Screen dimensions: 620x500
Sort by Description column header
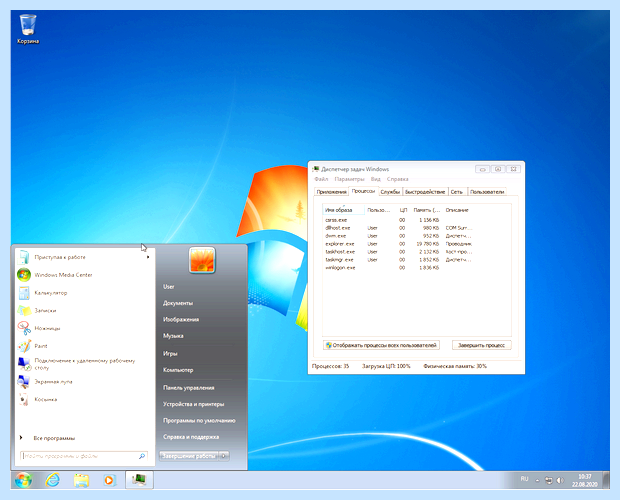(457, 210)
